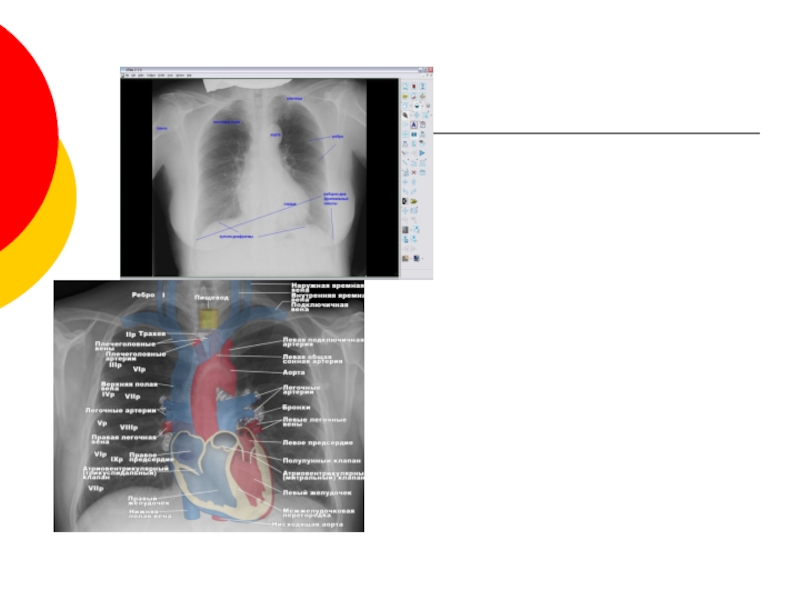Click the "Плечеголовные вены" label

(x=125, y=346)
